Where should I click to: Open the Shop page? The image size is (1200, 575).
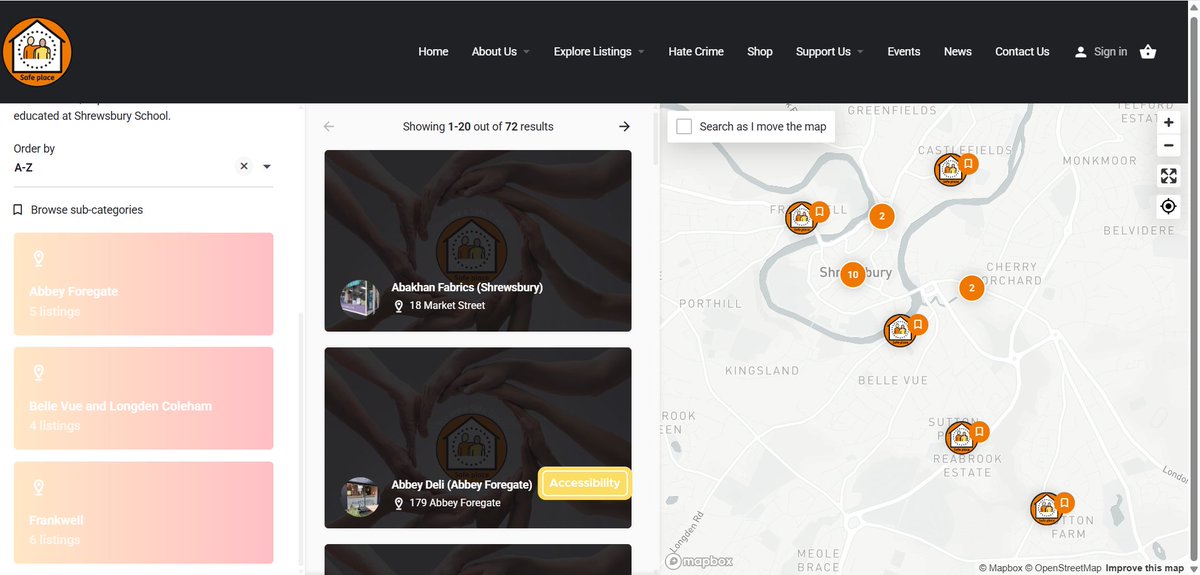pyautogui.click(x=760, y=52)
